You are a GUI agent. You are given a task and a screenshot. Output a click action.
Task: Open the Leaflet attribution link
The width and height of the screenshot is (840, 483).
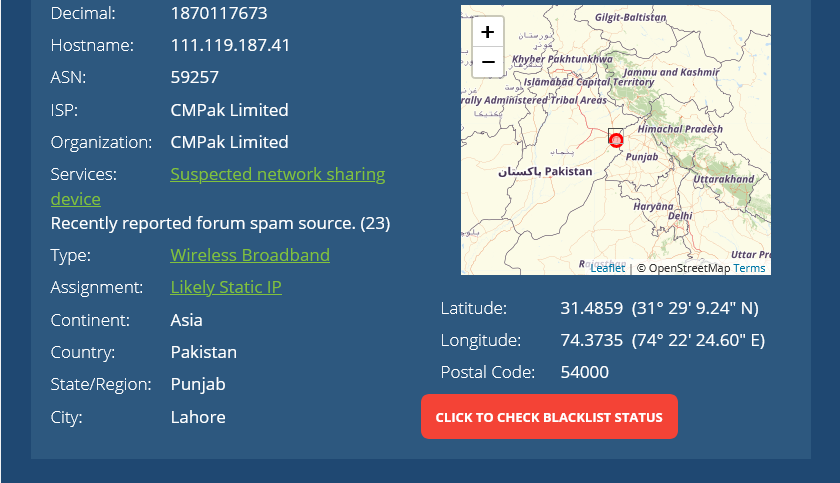608,268
